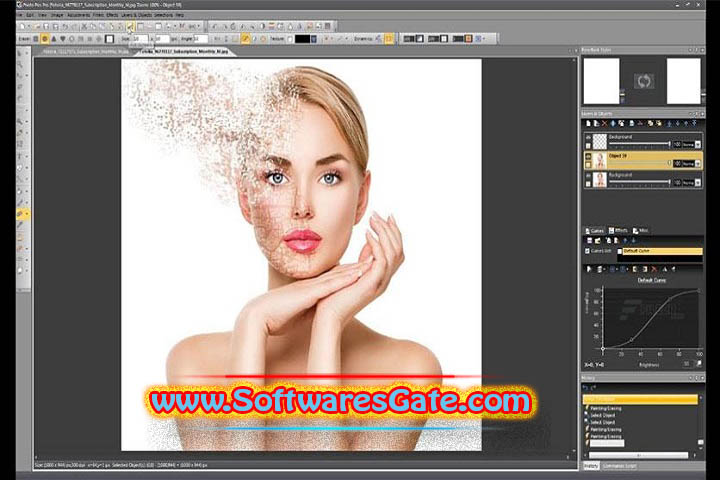Open blend mode dropdown of photo-thumbnail Background layer
The height and width of the screenshot is (480, 720).
(x=698, y=182)
